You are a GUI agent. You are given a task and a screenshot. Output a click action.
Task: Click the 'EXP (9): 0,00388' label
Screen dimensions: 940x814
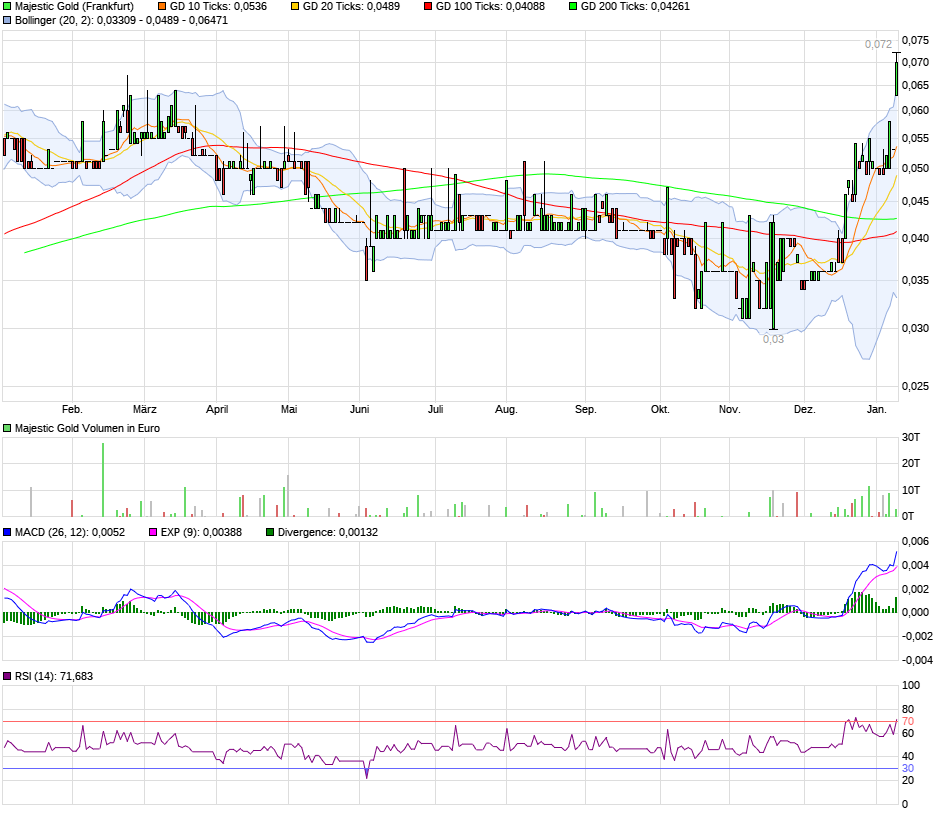[x=201, y=532]
